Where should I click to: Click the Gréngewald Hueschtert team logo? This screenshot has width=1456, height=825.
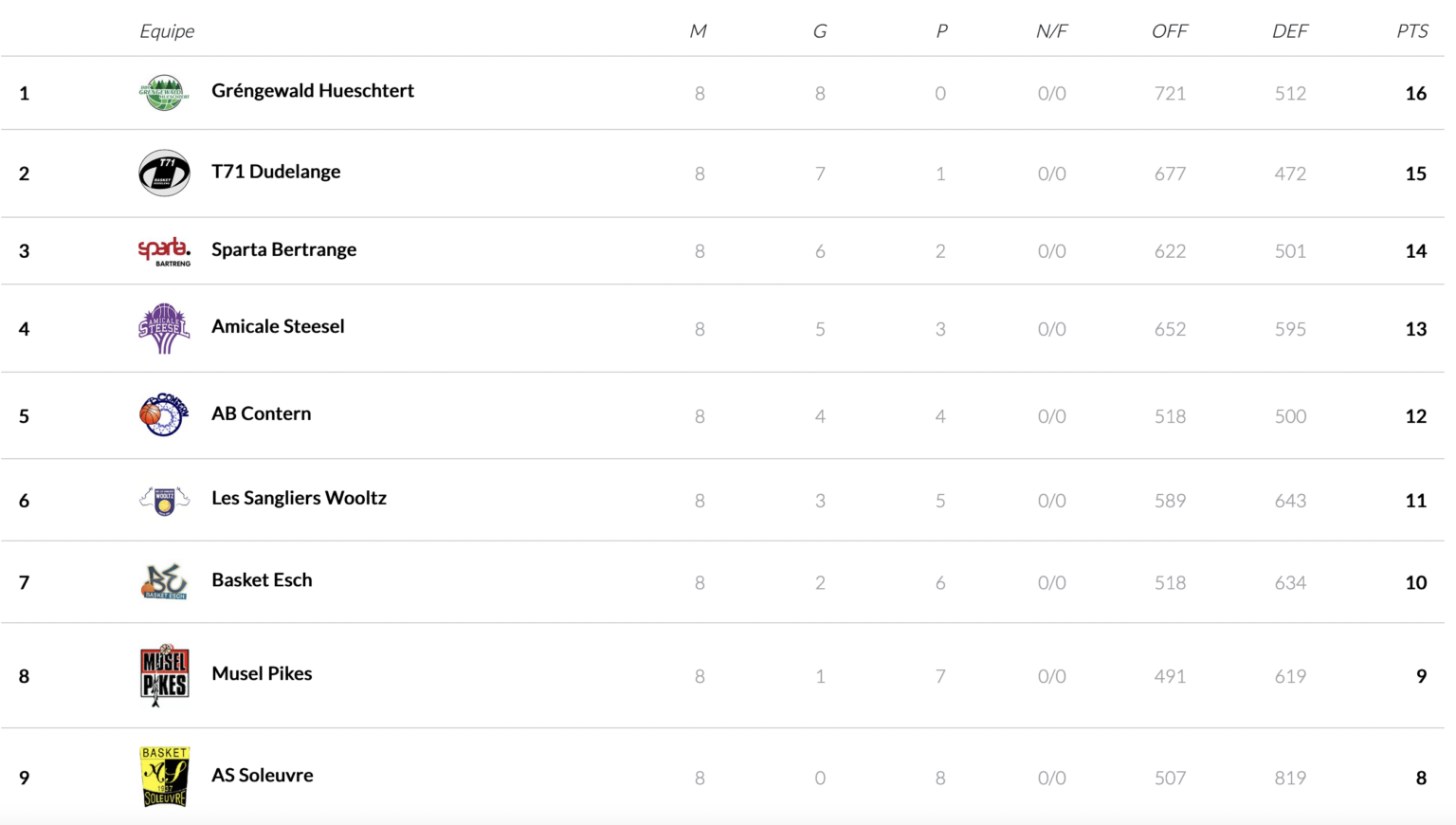coord(164,93)
